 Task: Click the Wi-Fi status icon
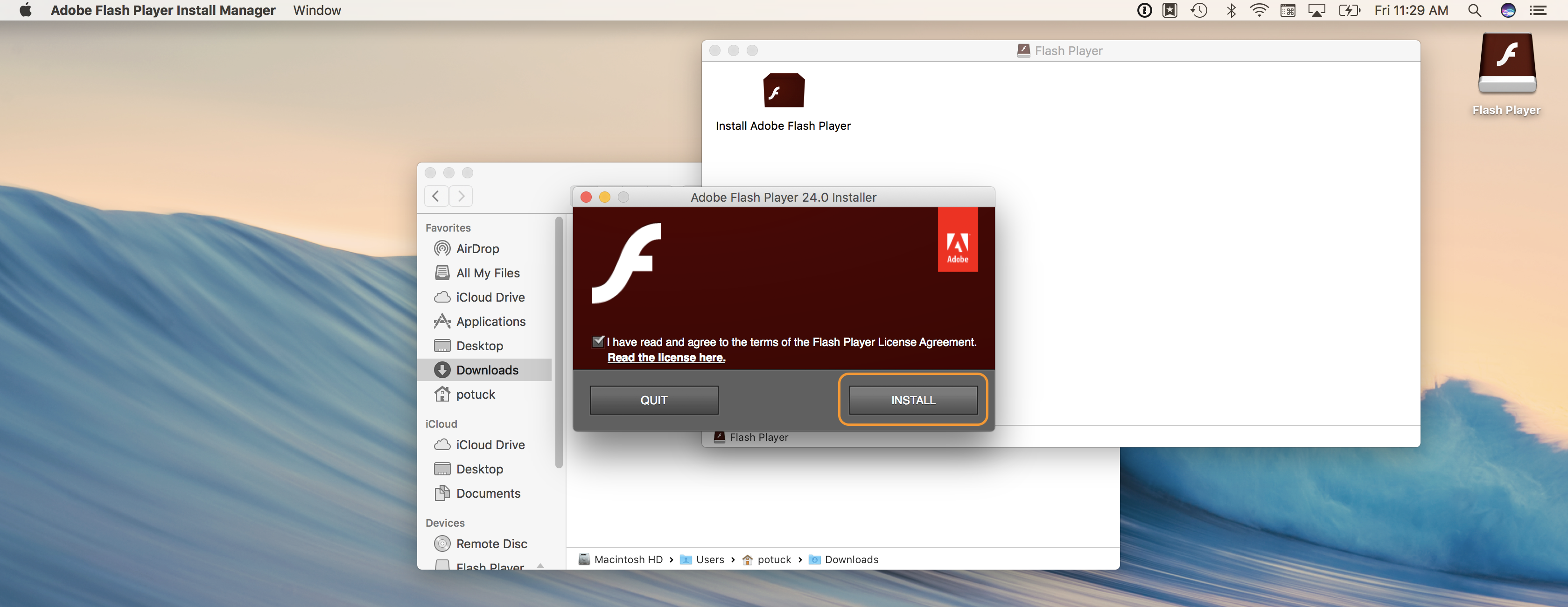pyautogui.click(x=1259, y=10)
